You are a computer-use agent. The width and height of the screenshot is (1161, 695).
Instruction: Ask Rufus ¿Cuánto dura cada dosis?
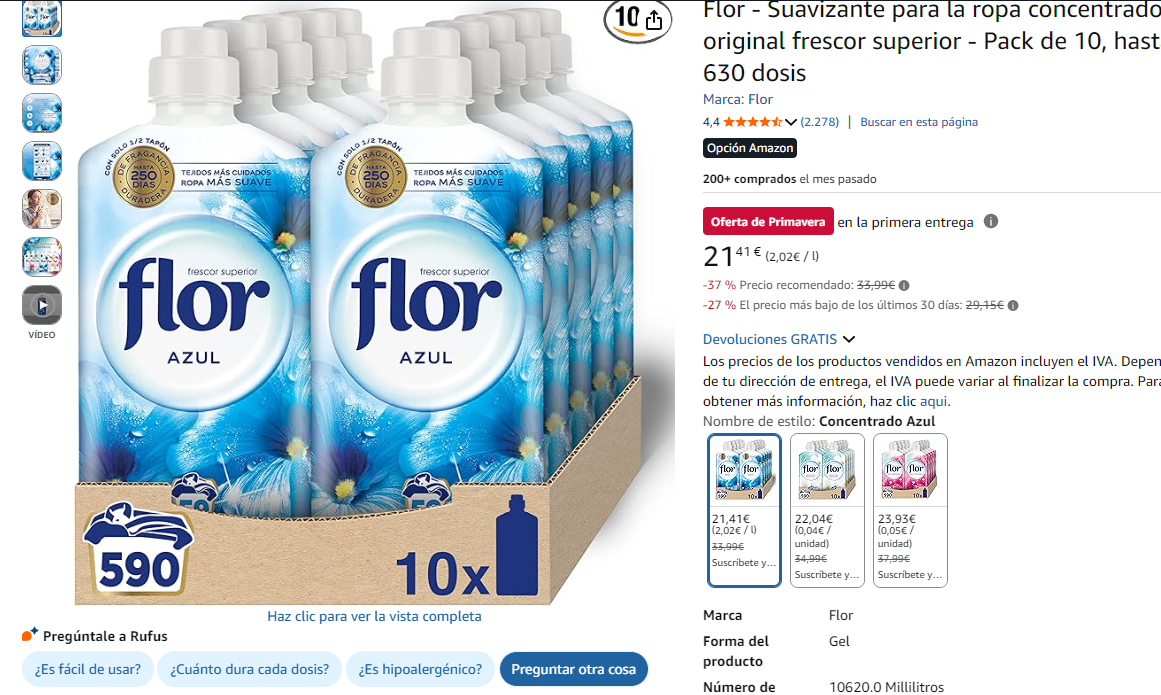click(250, 669)
